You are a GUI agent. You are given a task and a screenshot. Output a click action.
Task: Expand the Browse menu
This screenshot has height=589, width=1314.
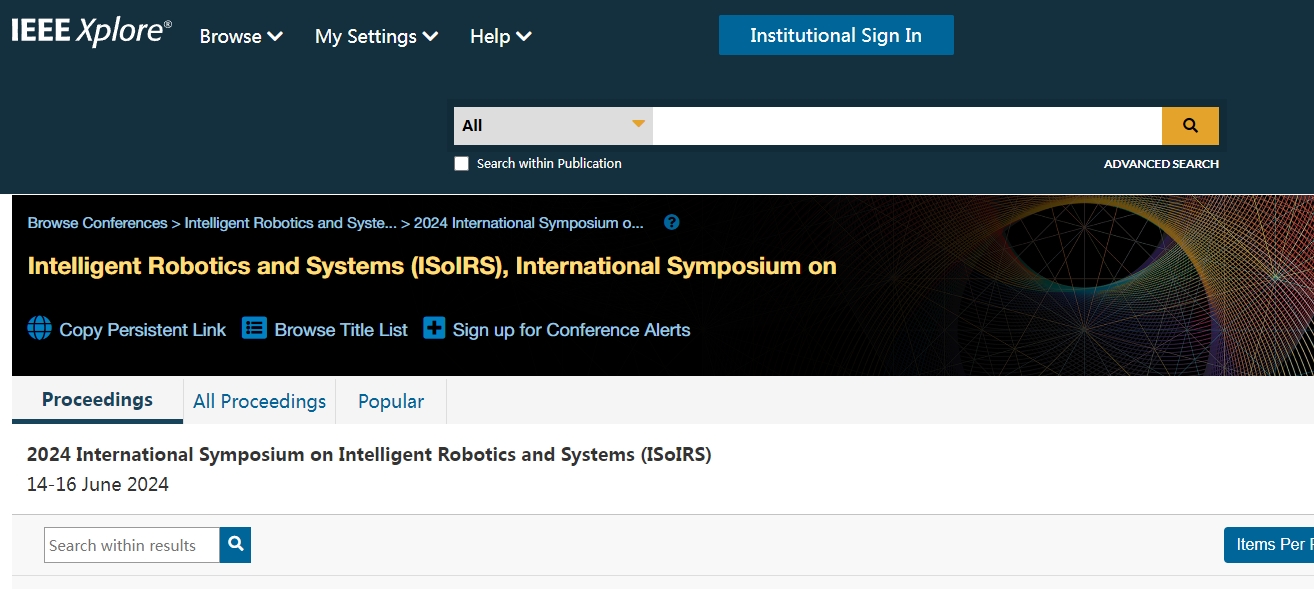click(241, 37)
